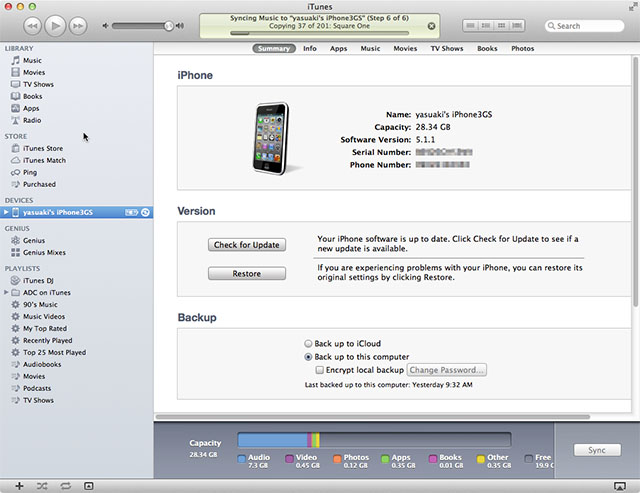The image size is (640, 493).
Task: Select Back up to iCloud option
Action: coord(308,343)
